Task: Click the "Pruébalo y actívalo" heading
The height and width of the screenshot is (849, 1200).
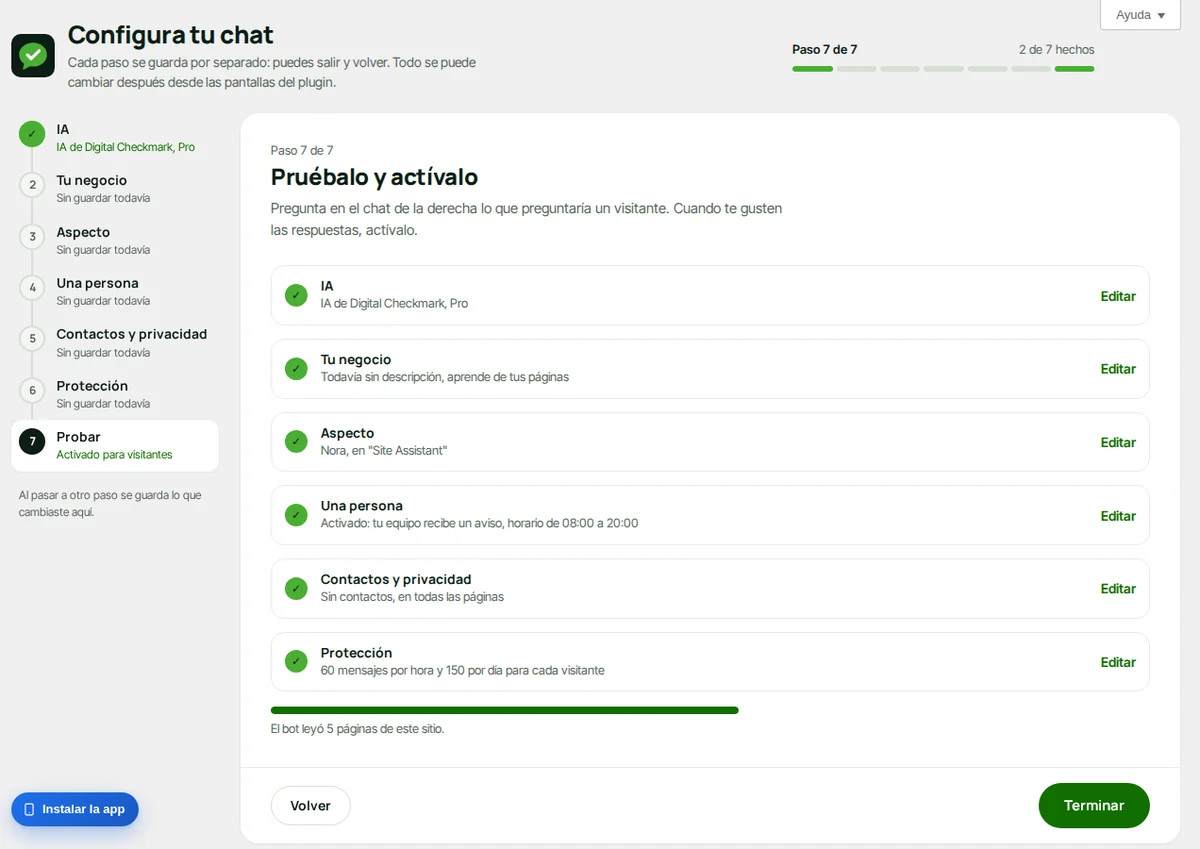Action: pos(374,177)
